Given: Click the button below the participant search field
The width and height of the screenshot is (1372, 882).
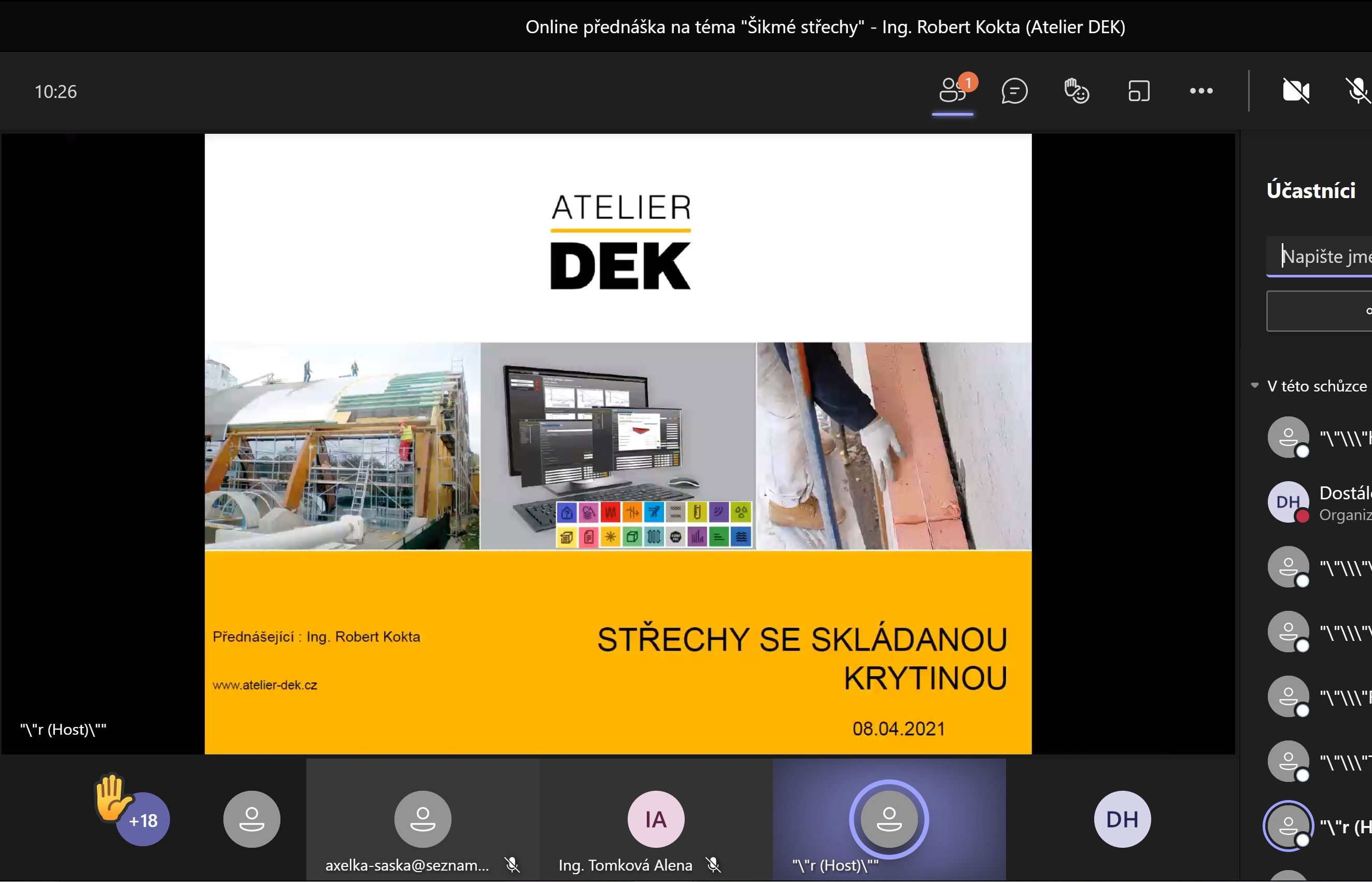Looking at the screenshot, I should (x=1319, y=311).
